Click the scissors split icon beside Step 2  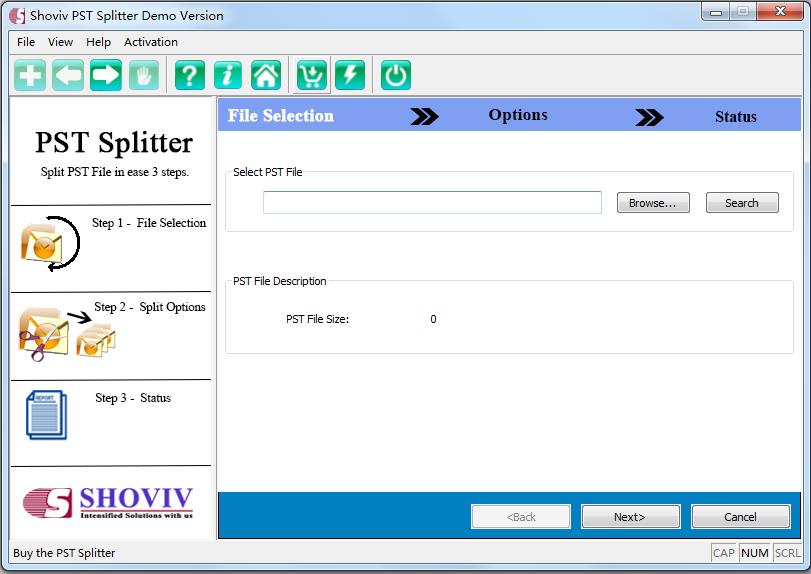67,334
